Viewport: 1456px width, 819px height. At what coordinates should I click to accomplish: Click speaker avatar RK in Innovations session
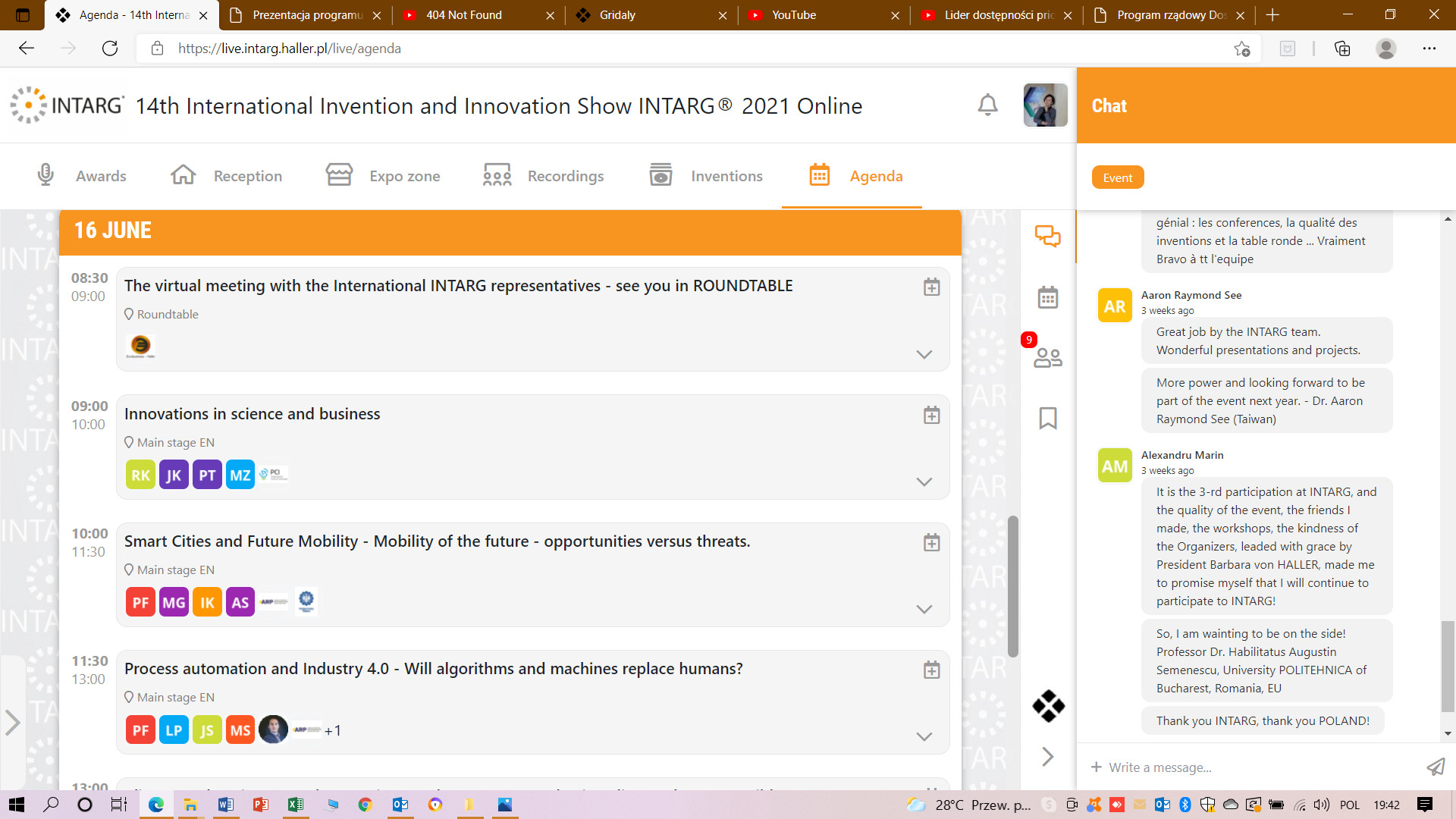point(140,475)
